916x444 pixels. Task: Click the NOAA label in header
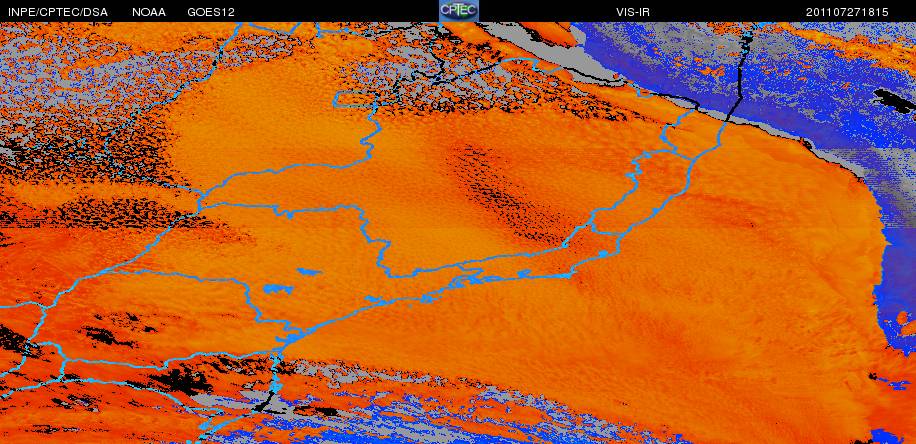[x=148, y=12]
